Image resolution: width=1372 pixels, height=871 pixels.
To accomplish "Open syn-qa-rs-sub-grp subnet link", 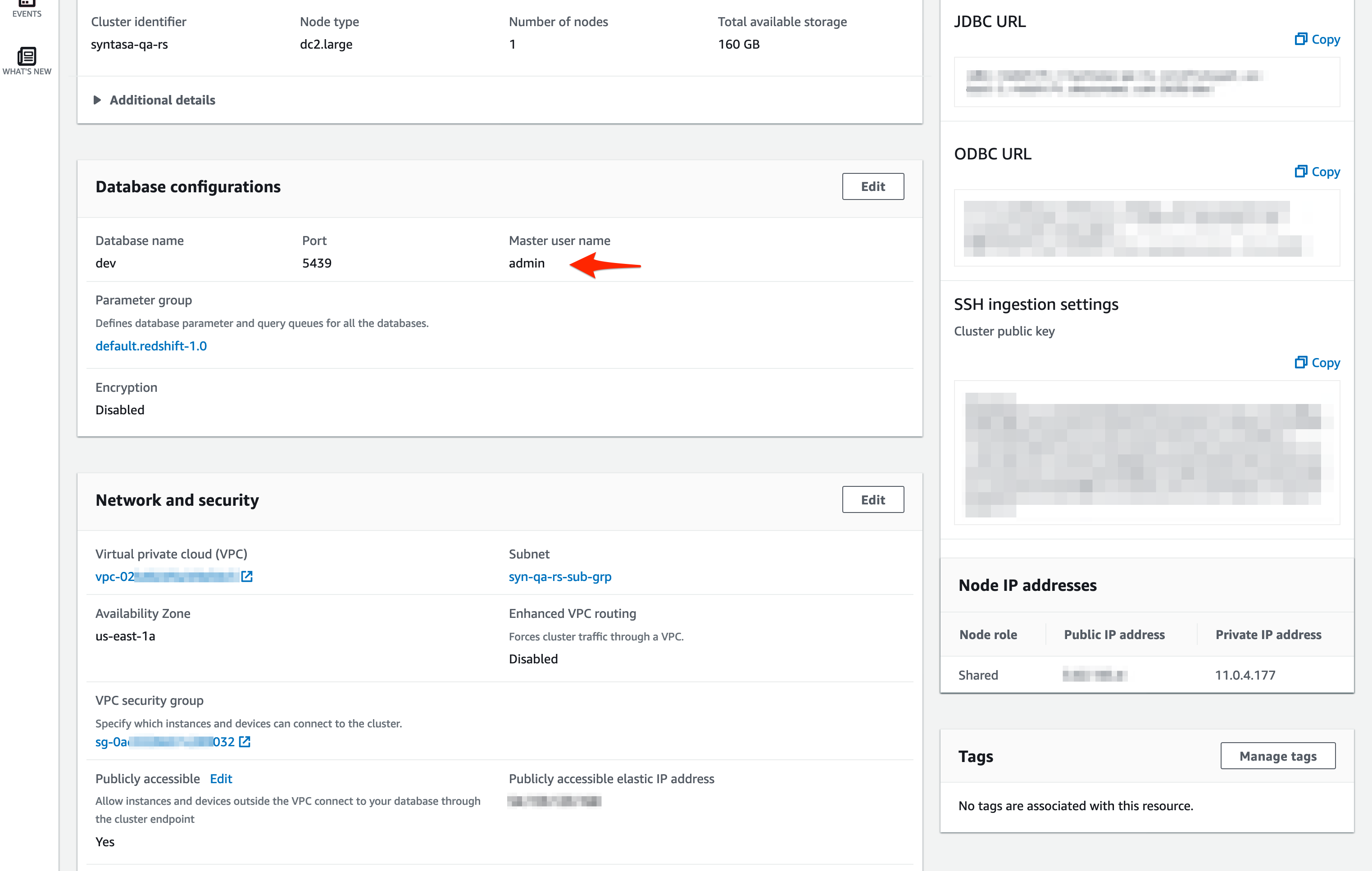I will 559,576.
